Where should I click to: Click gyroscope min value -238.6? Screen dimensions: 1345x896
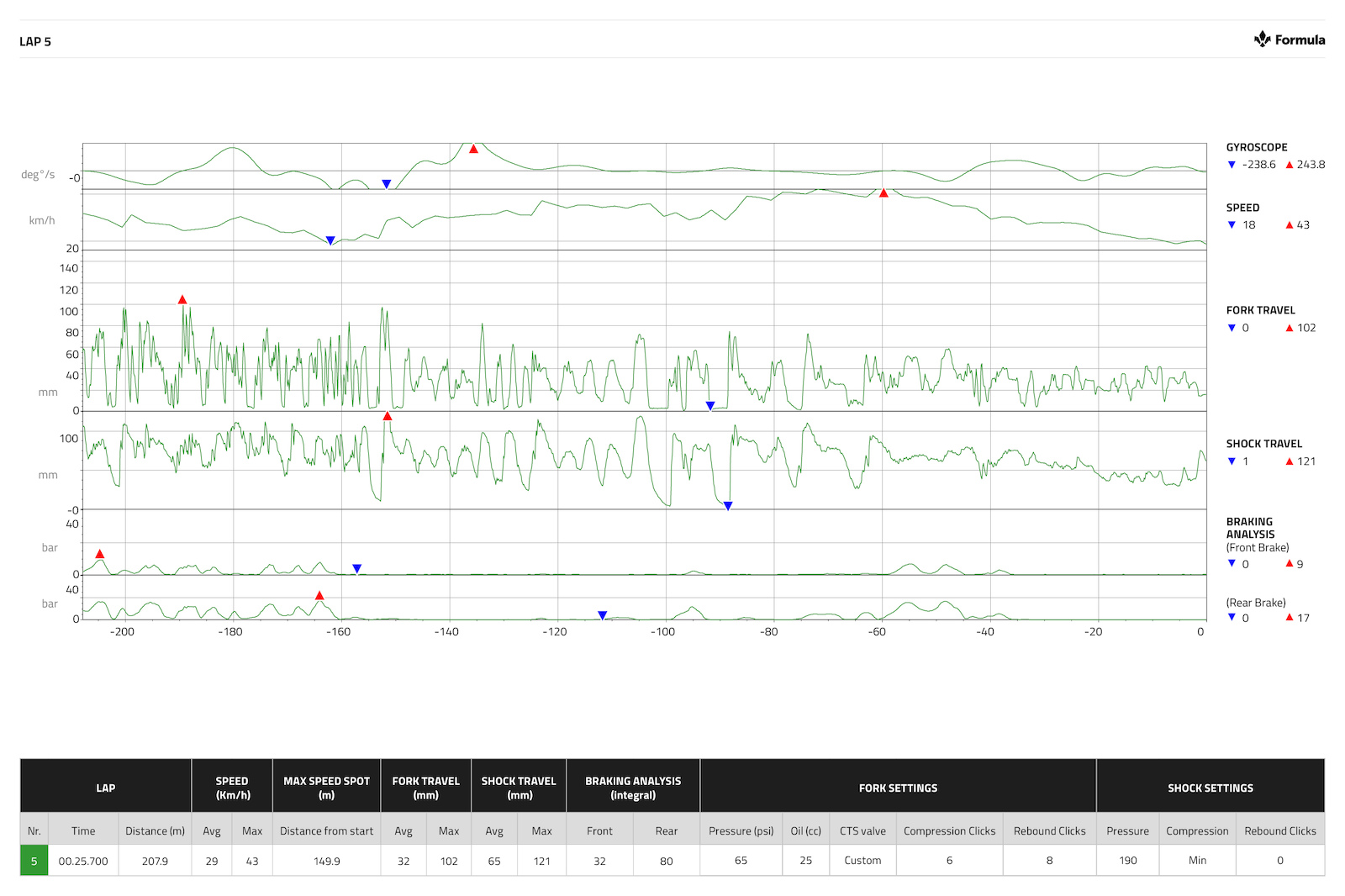[1258, 165]
